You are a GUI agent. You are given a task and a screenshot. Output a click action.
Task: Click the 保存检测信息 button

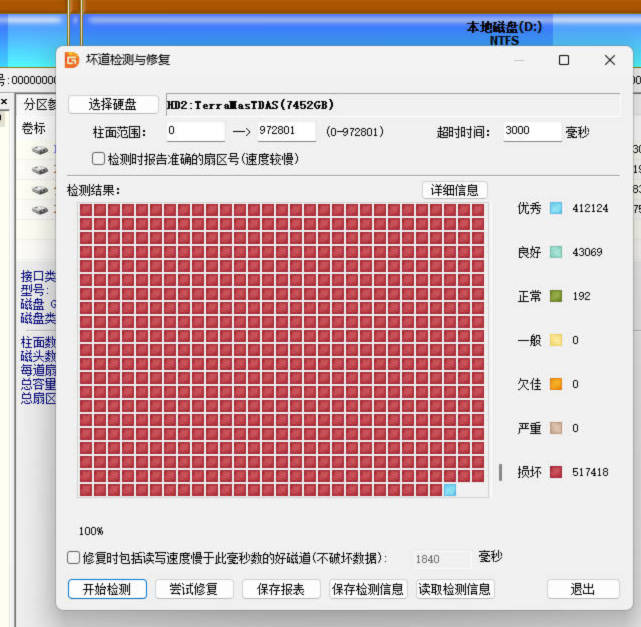click(x=368, y=589)
